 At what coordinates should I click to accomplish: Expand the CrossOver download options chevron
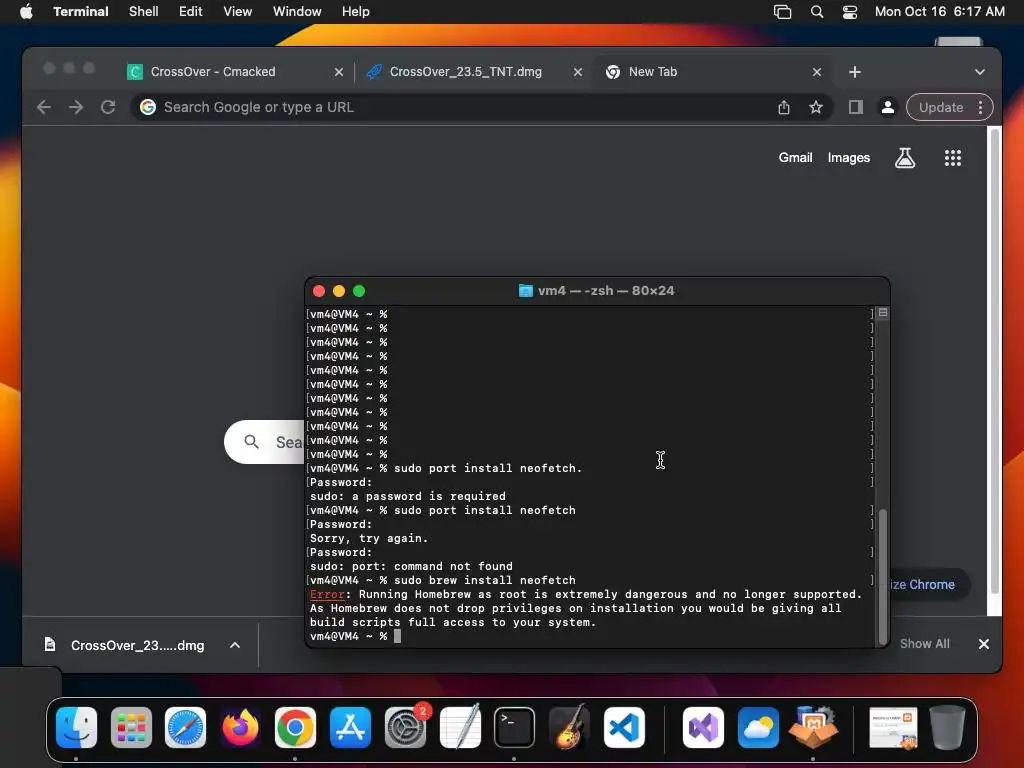(x=234, y=645)
